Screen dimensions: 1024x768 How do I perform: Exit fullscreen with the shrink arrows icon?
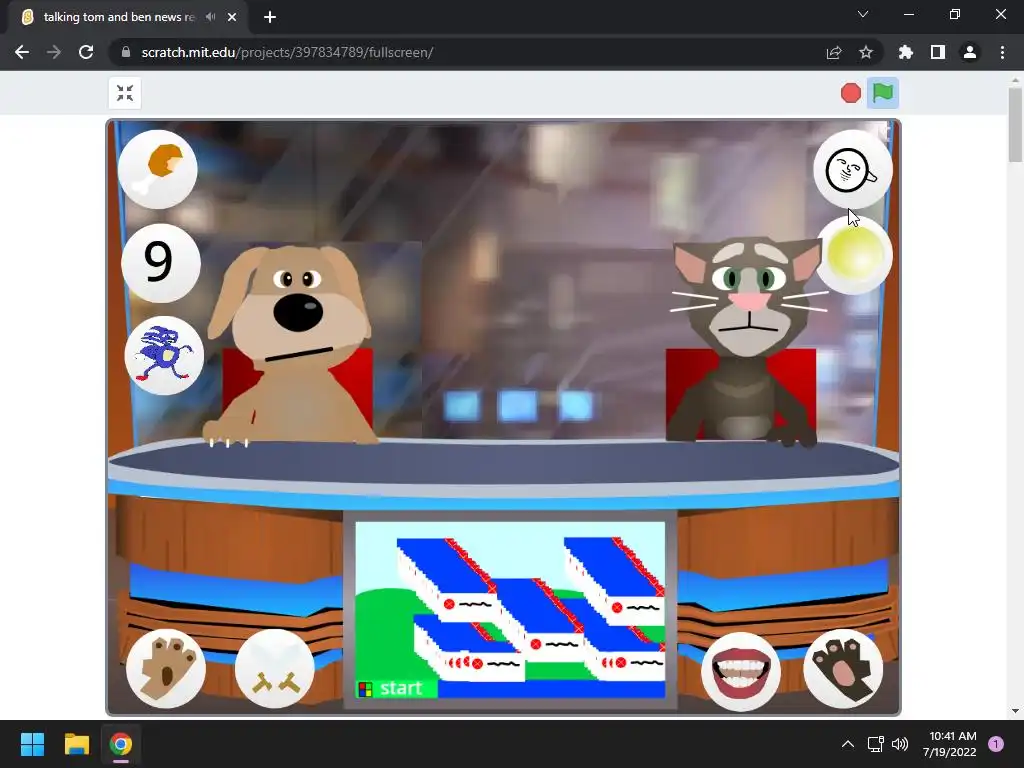click(x=125, y=93)
